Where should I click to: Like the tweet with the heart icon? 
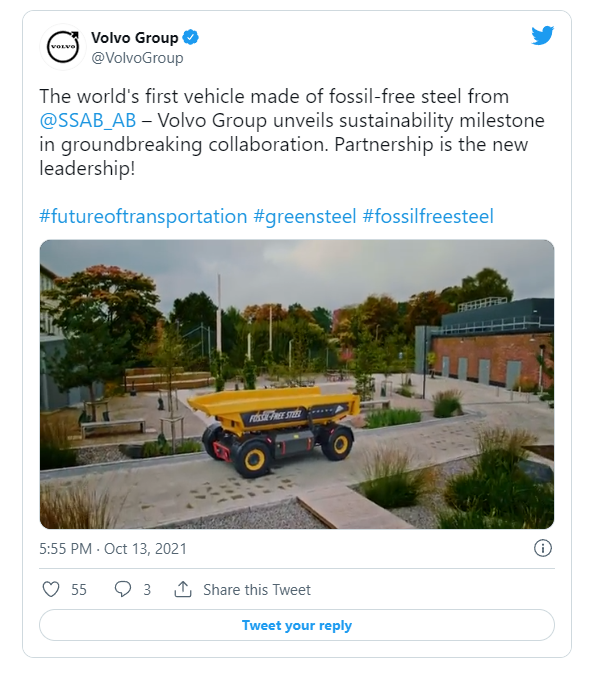tap(51, 589)
